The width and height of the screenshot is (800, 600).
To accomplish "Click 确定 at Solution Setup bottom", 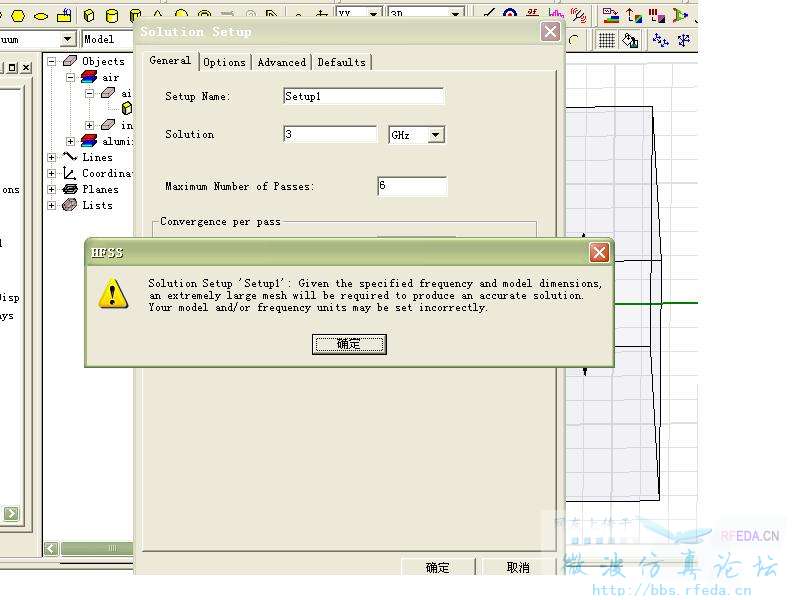I will click(x=438, y=567).
